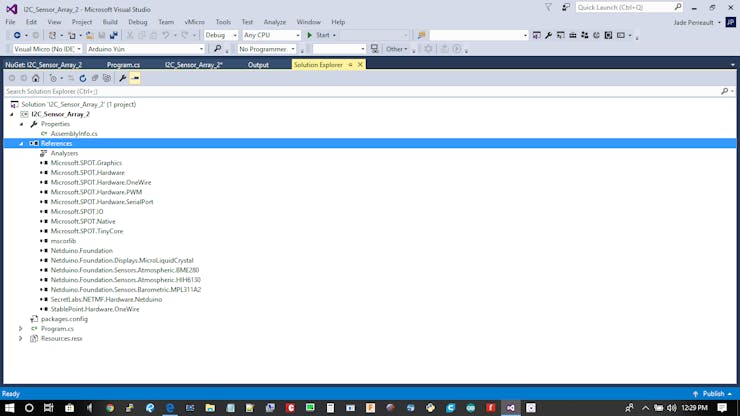Switch to the Output tab

258,65
